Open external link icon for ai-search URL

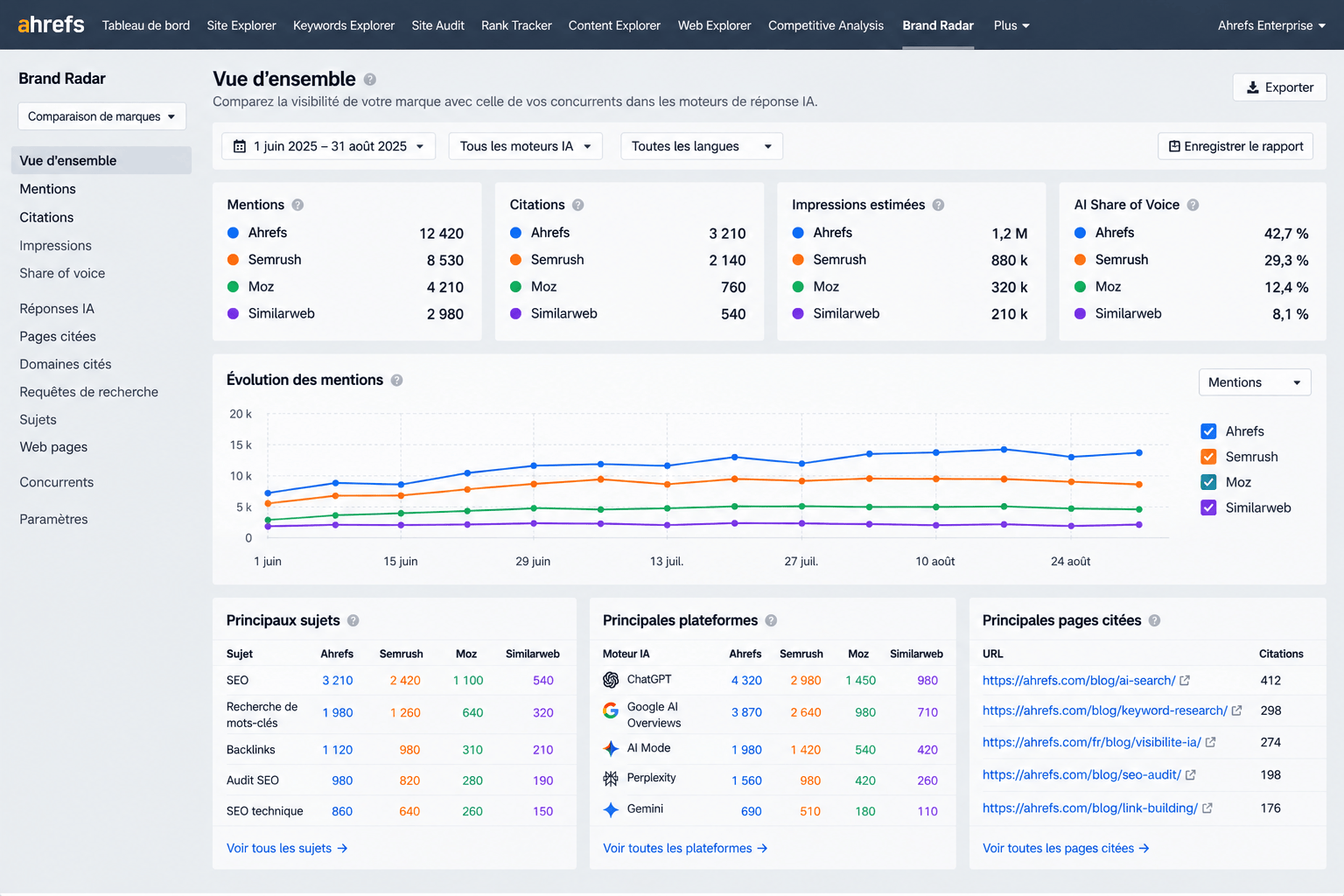[1185, 681]
